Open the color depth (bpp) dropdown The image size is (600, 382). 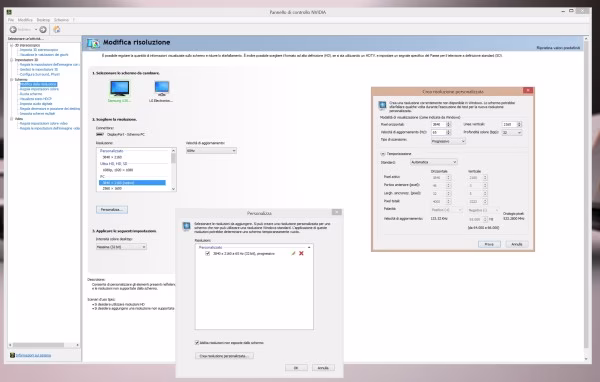(512, 132)
